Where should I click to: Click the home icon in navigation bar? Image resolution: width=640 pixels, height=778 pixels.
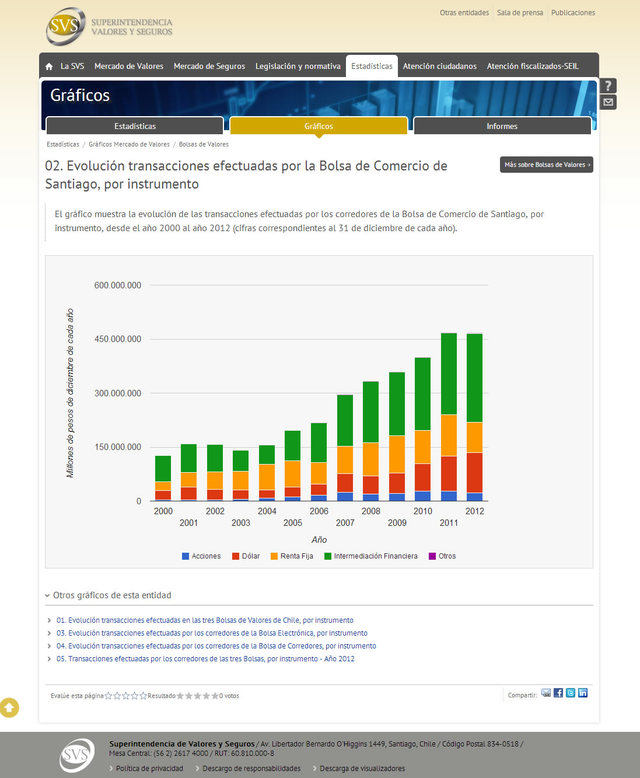tap(49, 66)
